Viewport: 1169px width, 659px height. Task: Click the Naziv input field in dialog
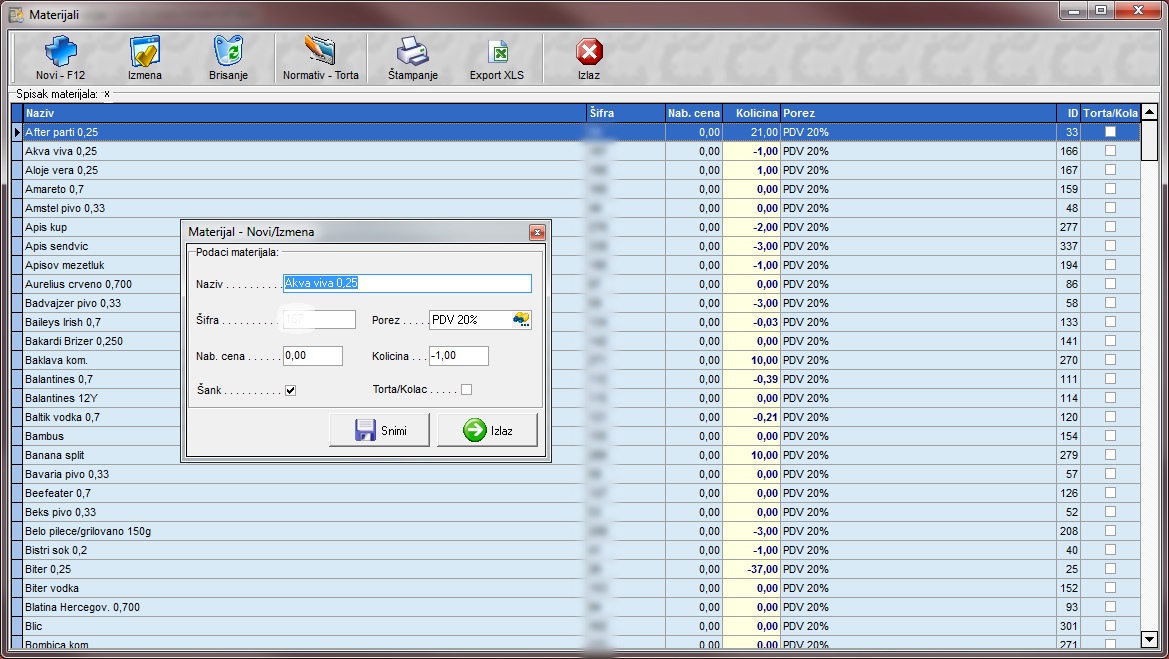click(x=407, y=283)
